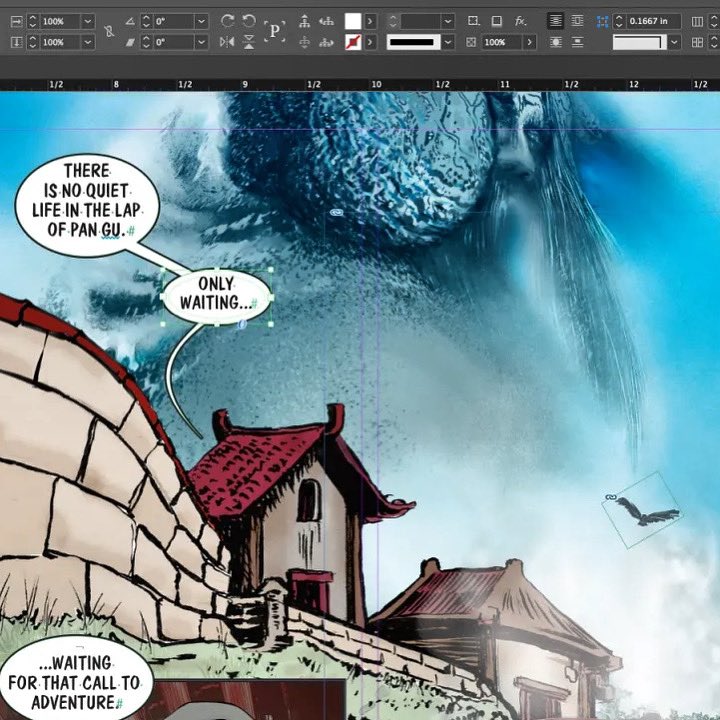Click the Scale Y percentage stepper

[32, 42]
